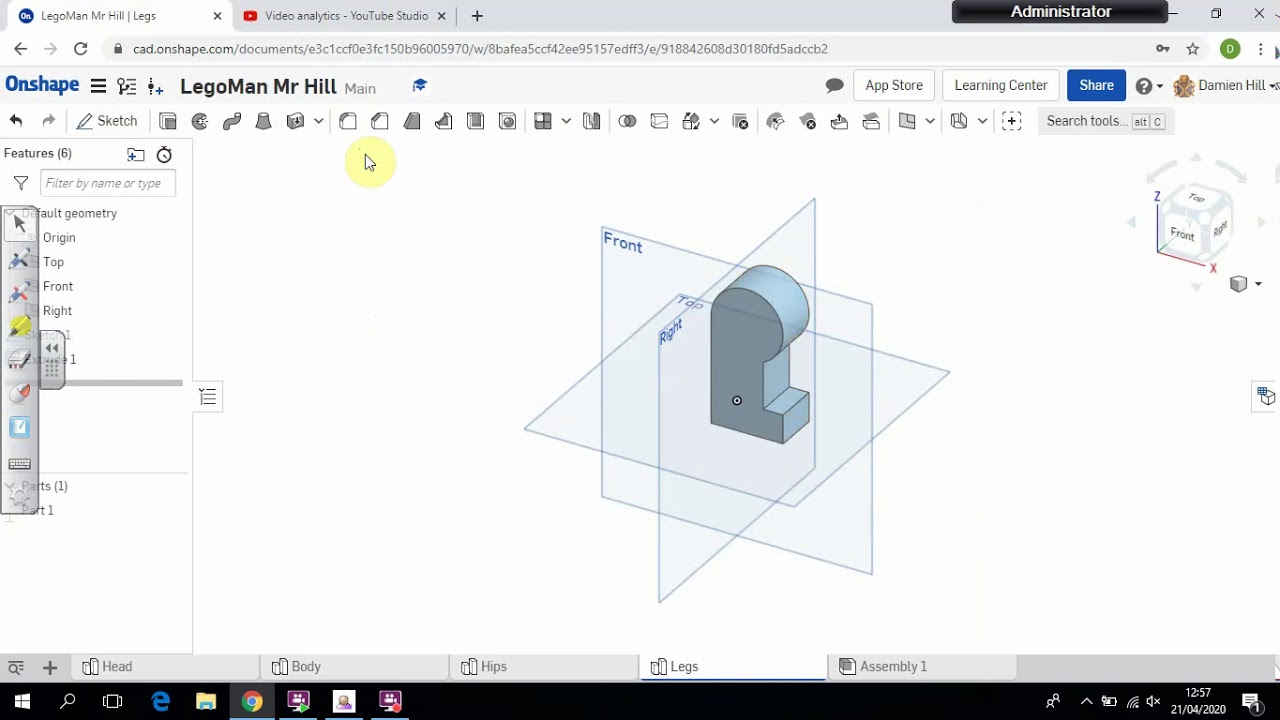This screenshot has width=1280, height=720.
Task: Select the Chamfer tool
Action: pos(380,121)
